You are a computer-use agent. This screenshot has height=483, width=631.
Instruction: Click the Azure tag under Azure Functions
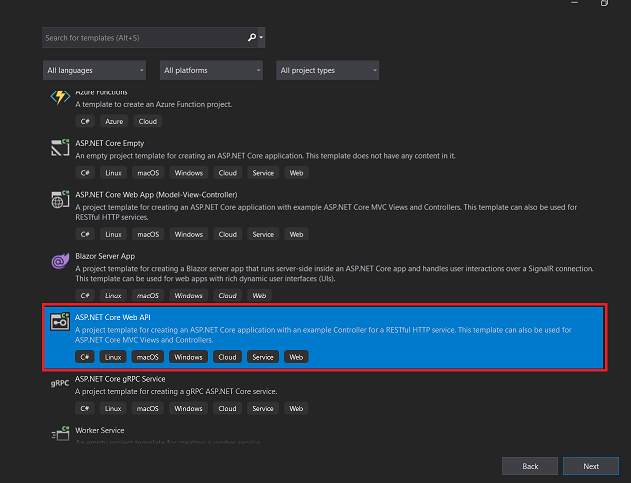pos(114,121)
